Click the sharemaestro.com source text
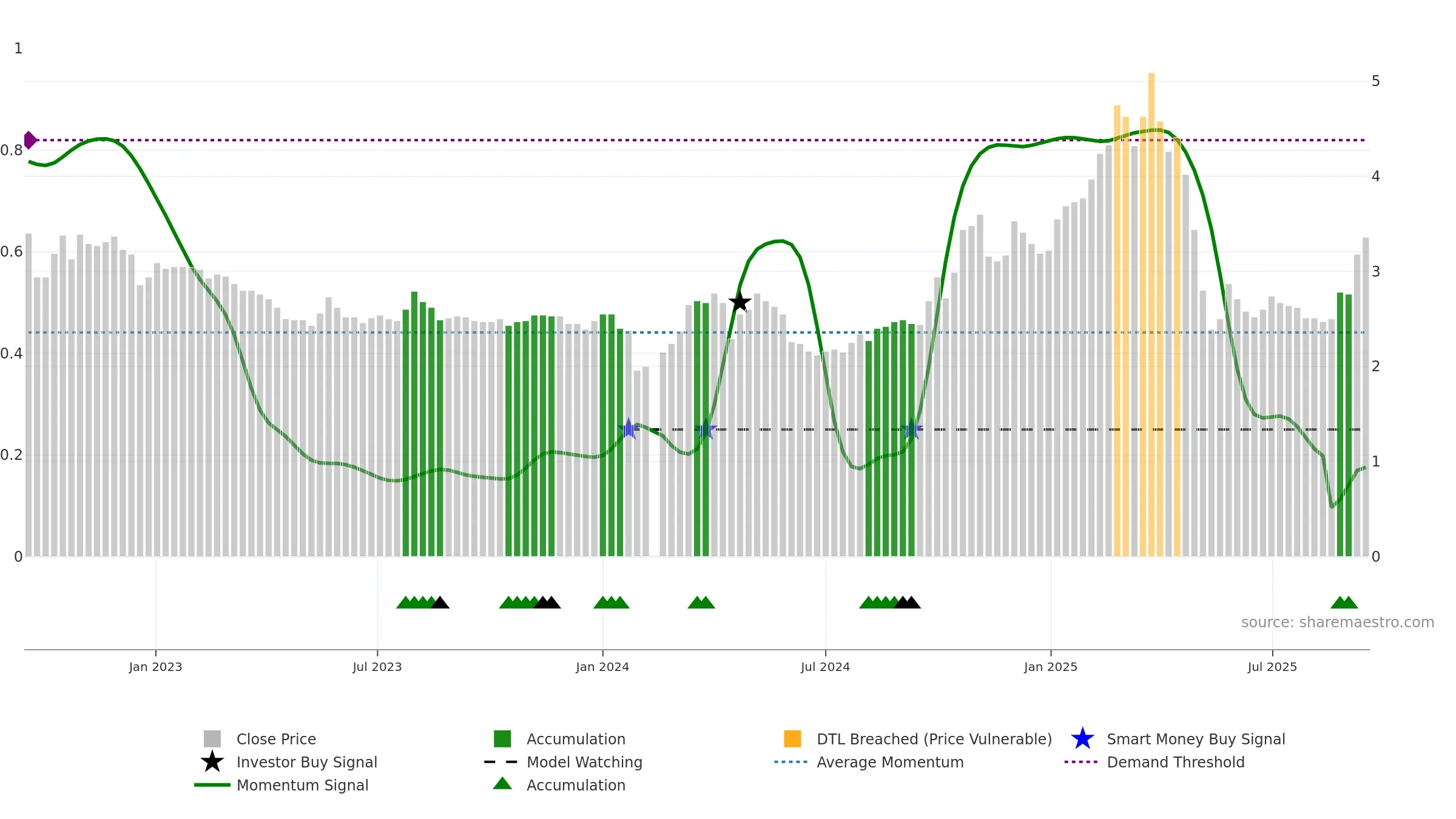The height and width of the screenshot is (819, 1456). 1338,622
